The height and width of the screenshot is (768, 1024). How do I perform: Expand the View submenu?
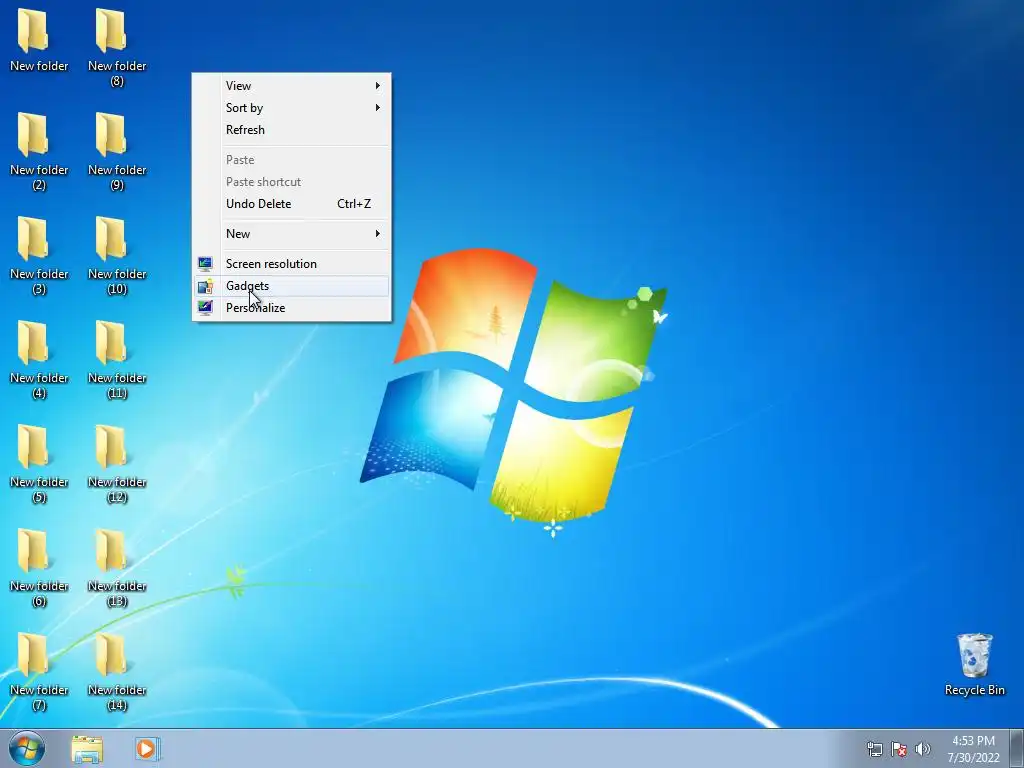[x=292, y=86]
